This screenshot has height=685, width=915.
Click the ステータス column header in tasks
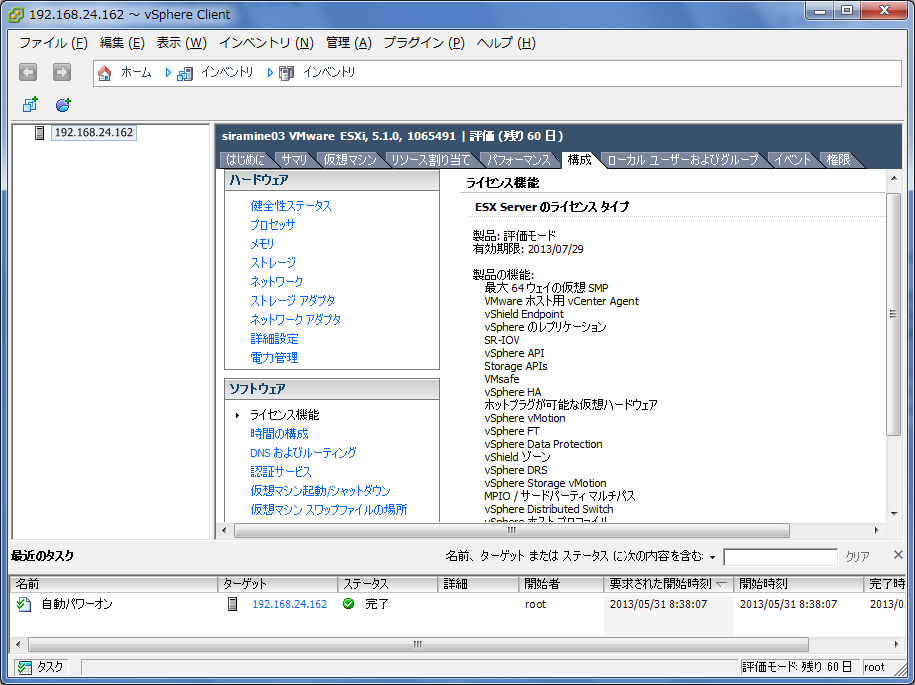[387, 583]
